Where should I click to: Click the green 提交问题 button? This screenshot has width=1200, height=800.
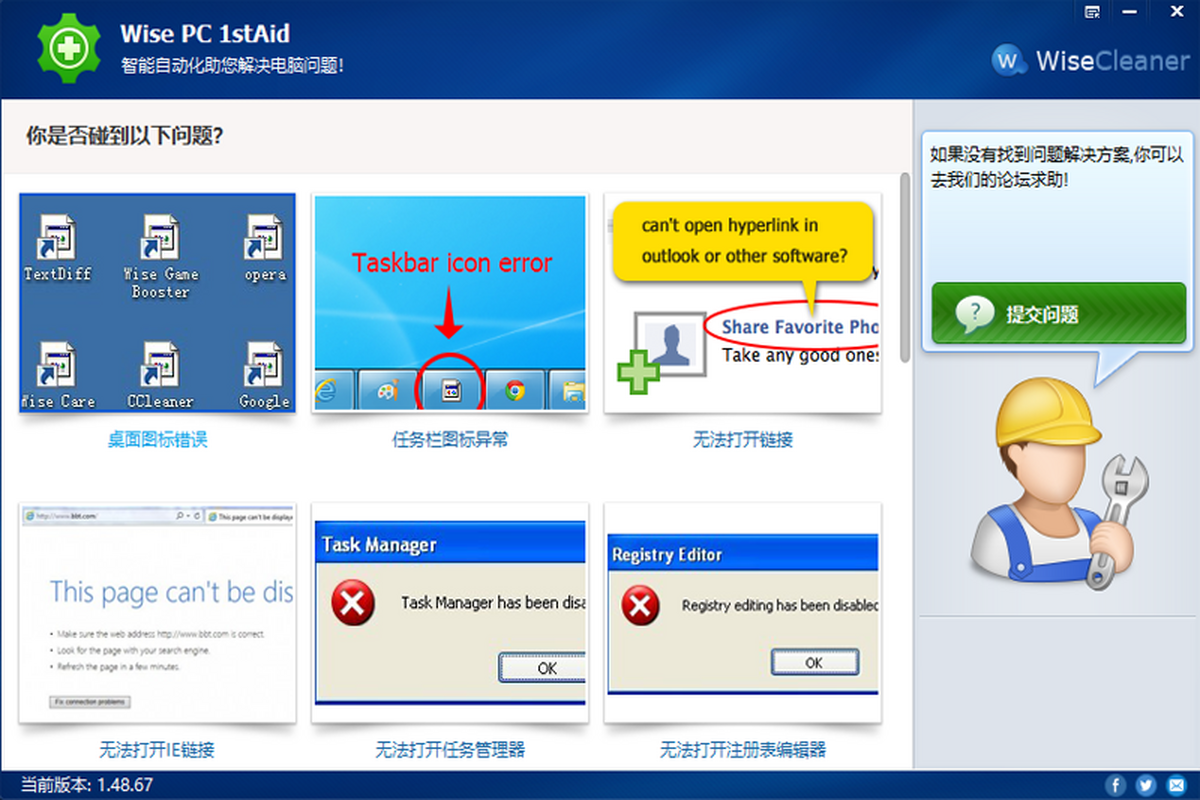pos(1058,314)
